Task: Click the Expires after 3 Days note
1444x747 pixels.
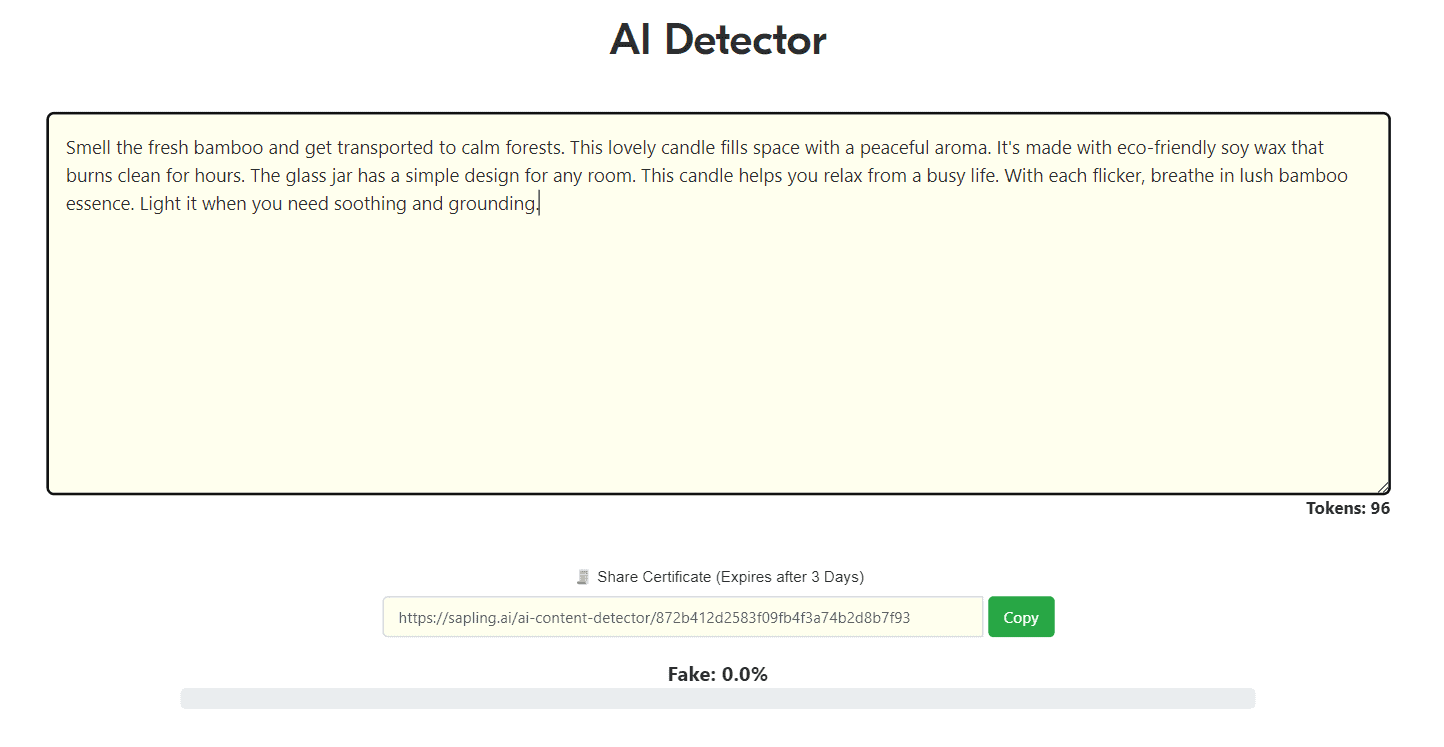Action: (x=790, y=577)
